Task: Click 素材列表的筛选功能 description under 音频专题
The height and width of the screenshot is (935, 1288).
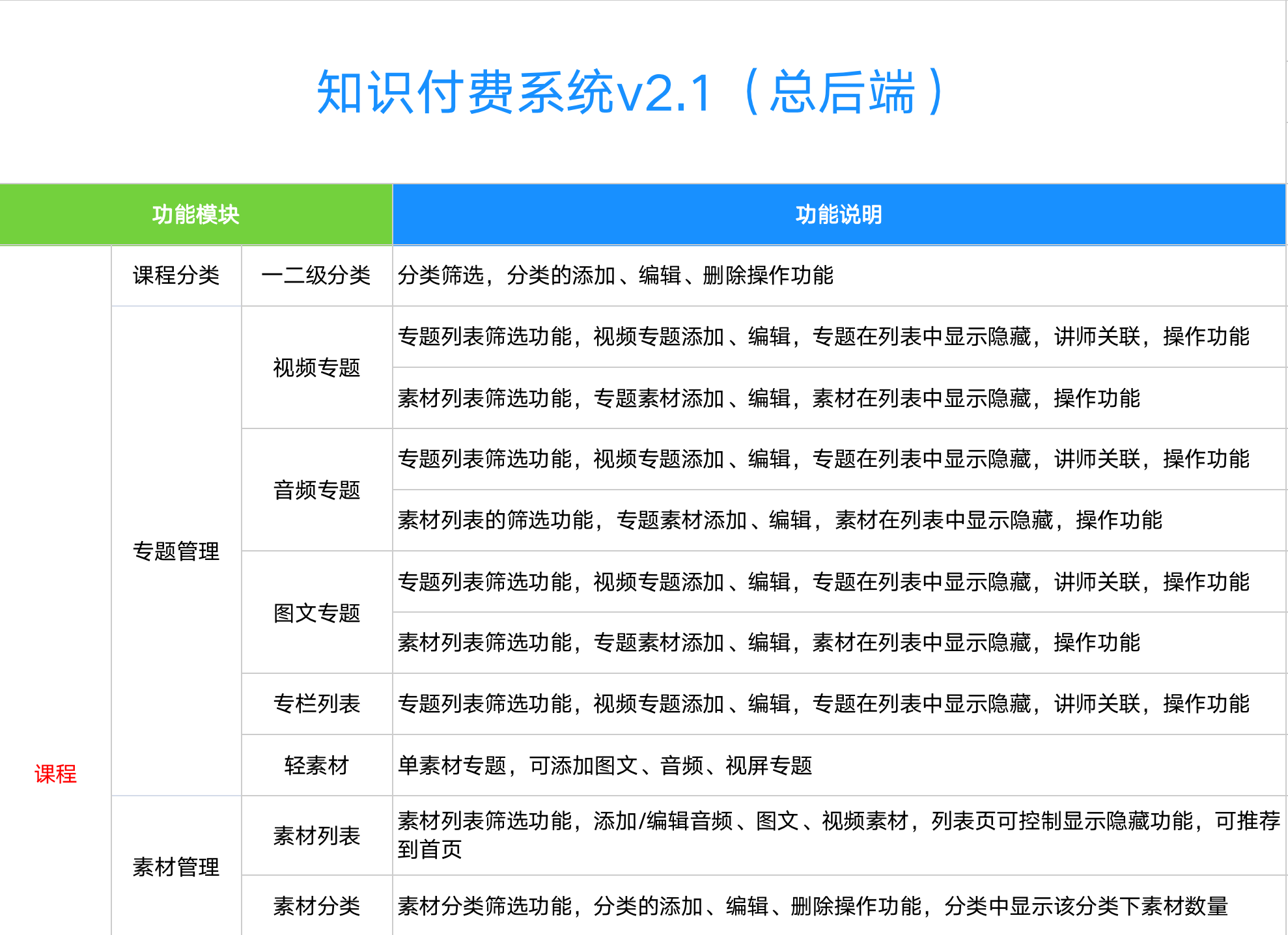Action: point(779,520)
